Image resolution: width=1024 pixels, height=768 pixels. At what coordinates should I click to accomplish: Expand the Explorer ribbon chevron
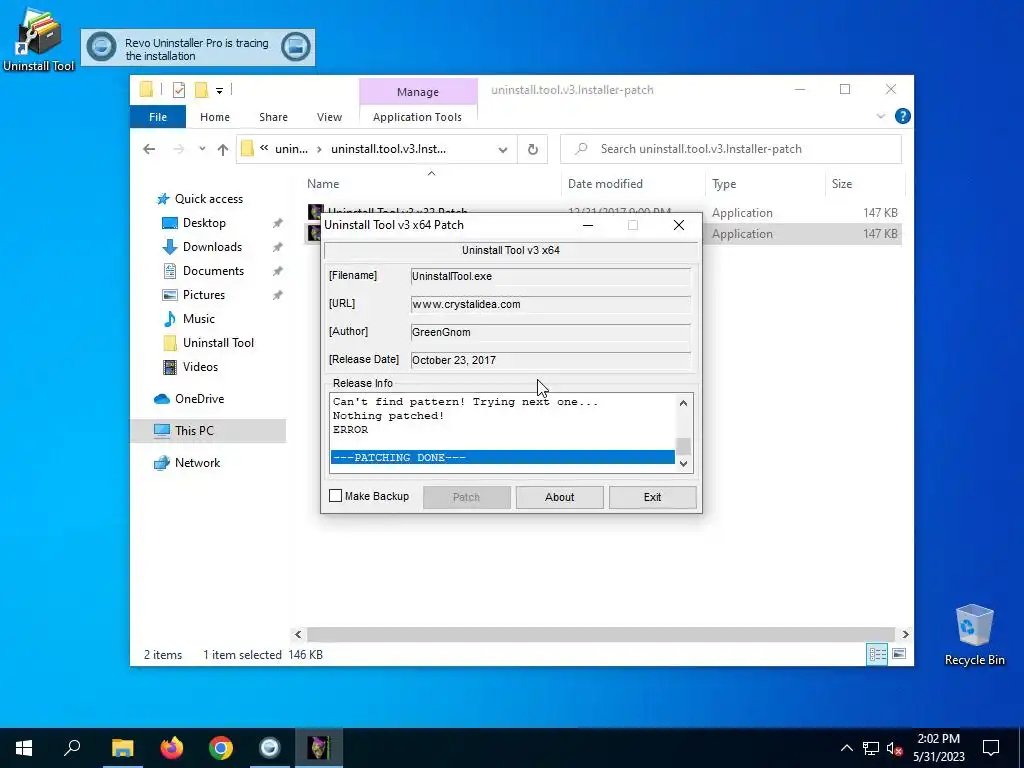pyautogui.click(x=880, y=116)
